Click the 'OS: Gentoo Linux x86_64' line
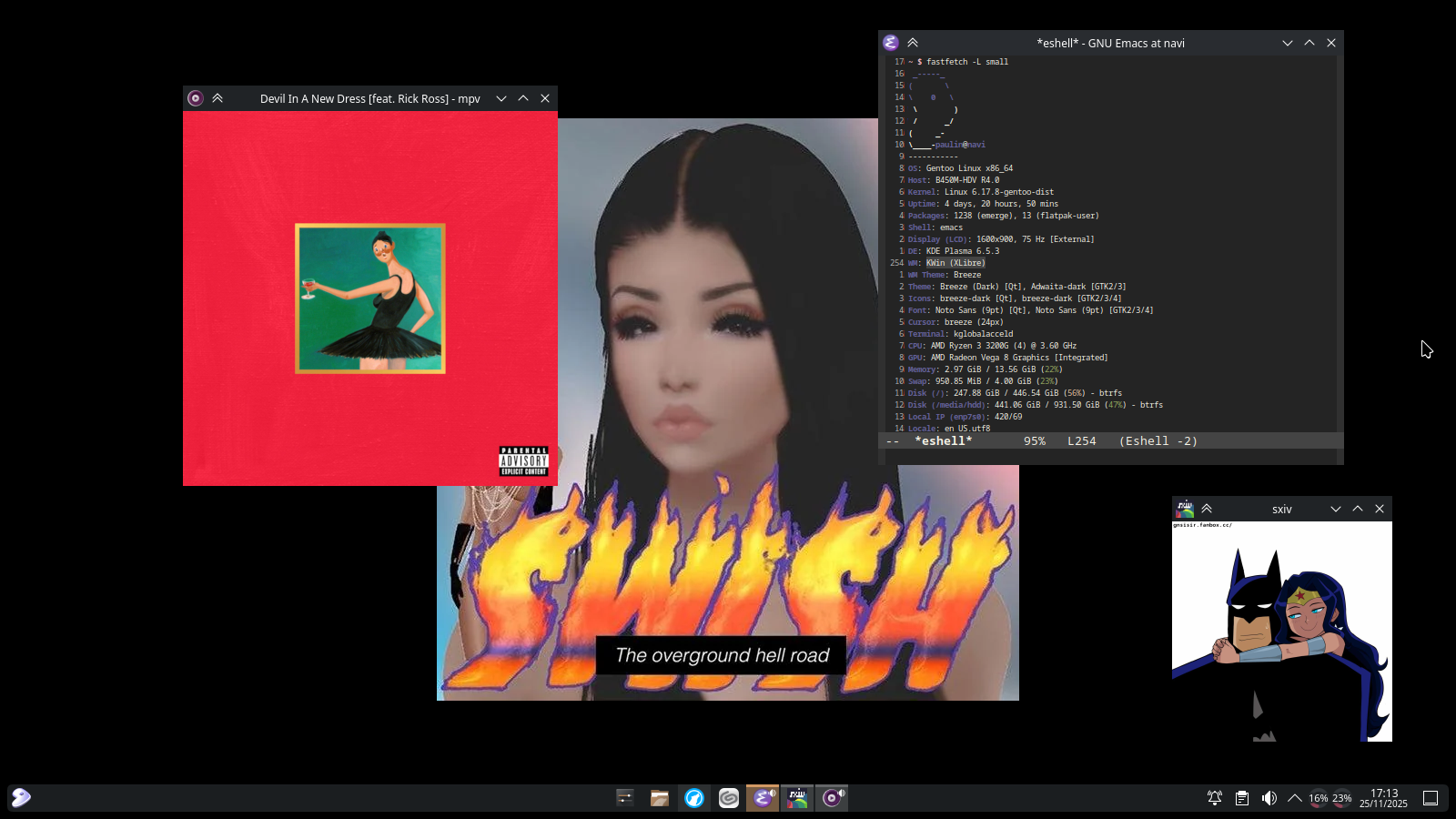The width and height of the screenshot is (1456, 819). coord(960,168)
